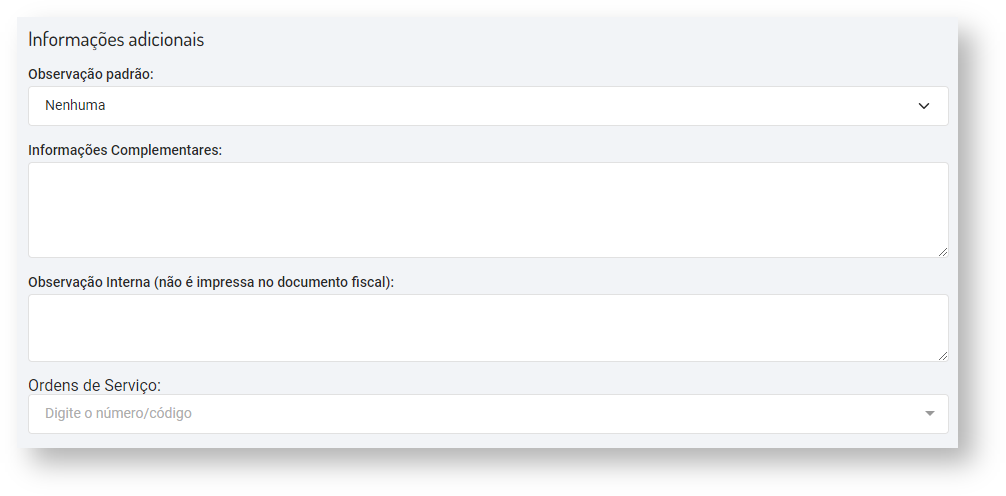The height and width of the screenshot is (496, 1006).
Task: Click the caret arrow in Ordens de Serviço field
Action: (x=929, y=413)
